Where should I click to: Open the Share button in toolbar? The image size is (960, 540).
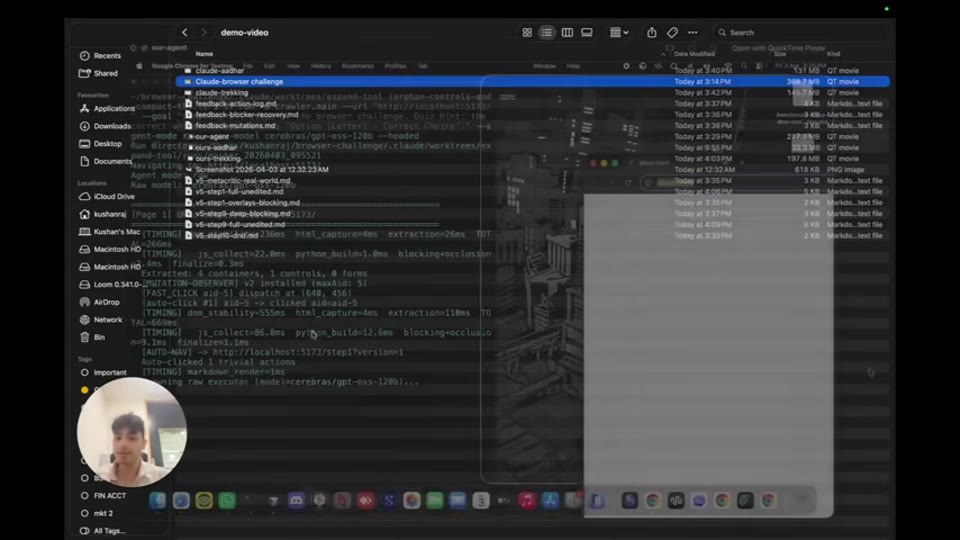pyautogui.click(x=651, y=32)
